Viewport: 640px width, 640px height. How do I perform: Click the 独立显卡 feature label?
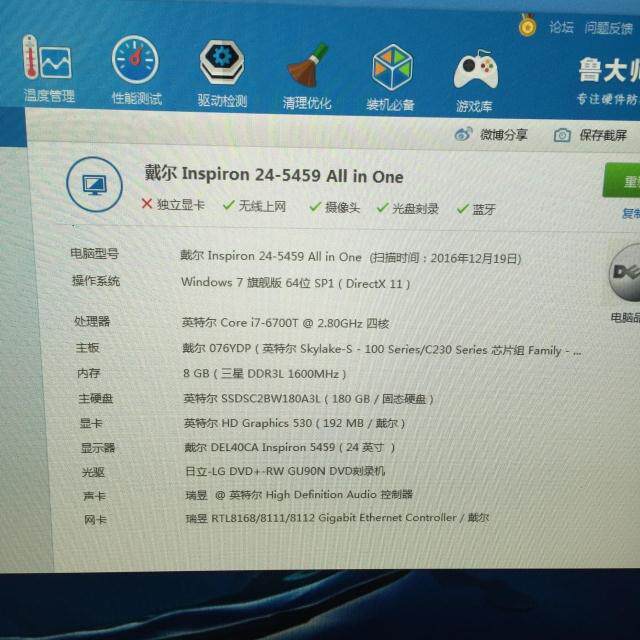[x=181, y=204]
